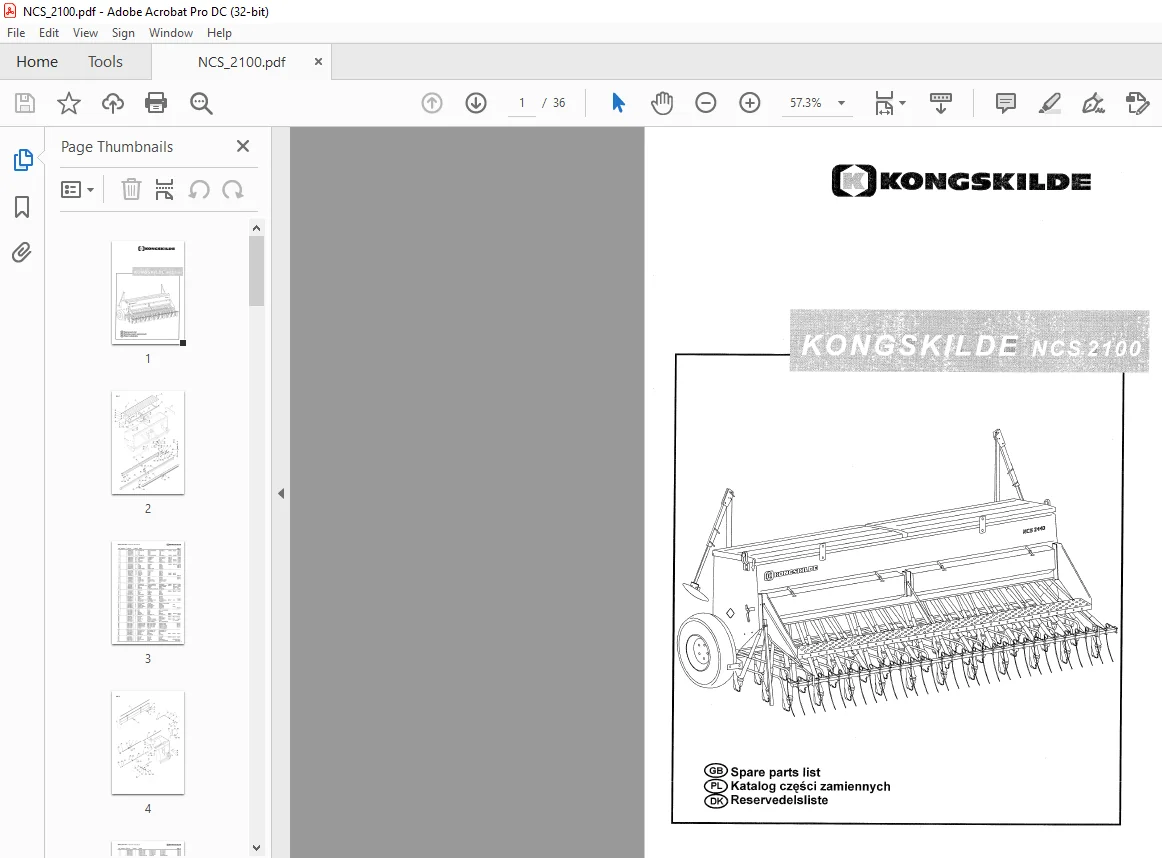Close the Page Thumbnails panel
The width and height of the screenshot is (1162, 858).
[242, 146]
